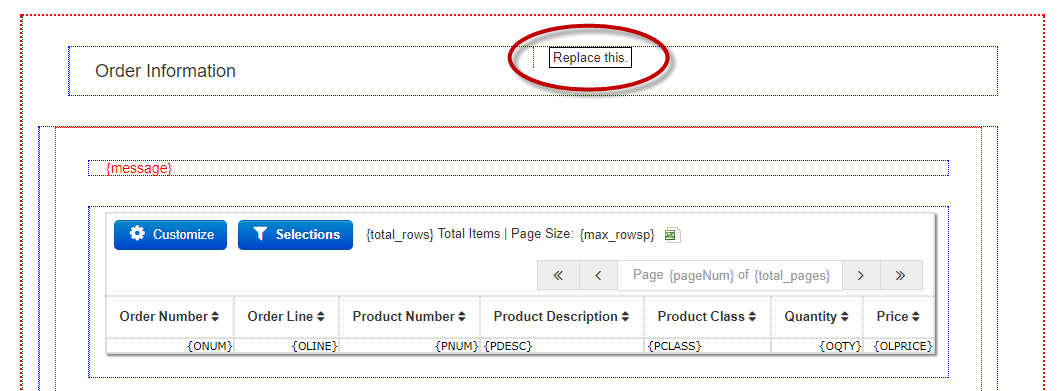Sort by Product Description arrows
The height and width of the screenshot is (391, 1059).
pyautogui.click(x=625, y=316)
